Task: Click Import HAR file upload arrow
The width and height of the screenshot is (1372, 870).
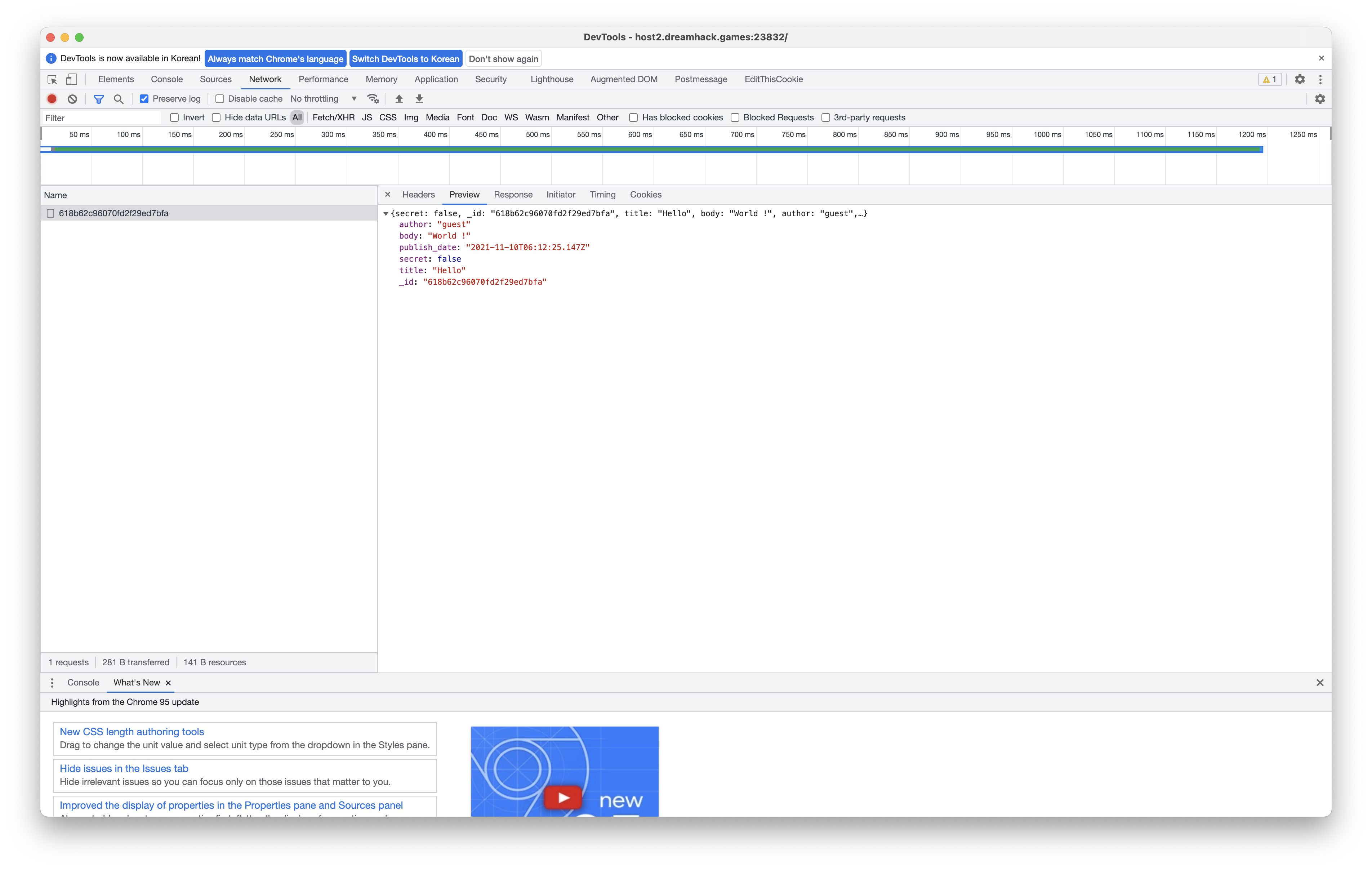Action: [x=399, y=99]
